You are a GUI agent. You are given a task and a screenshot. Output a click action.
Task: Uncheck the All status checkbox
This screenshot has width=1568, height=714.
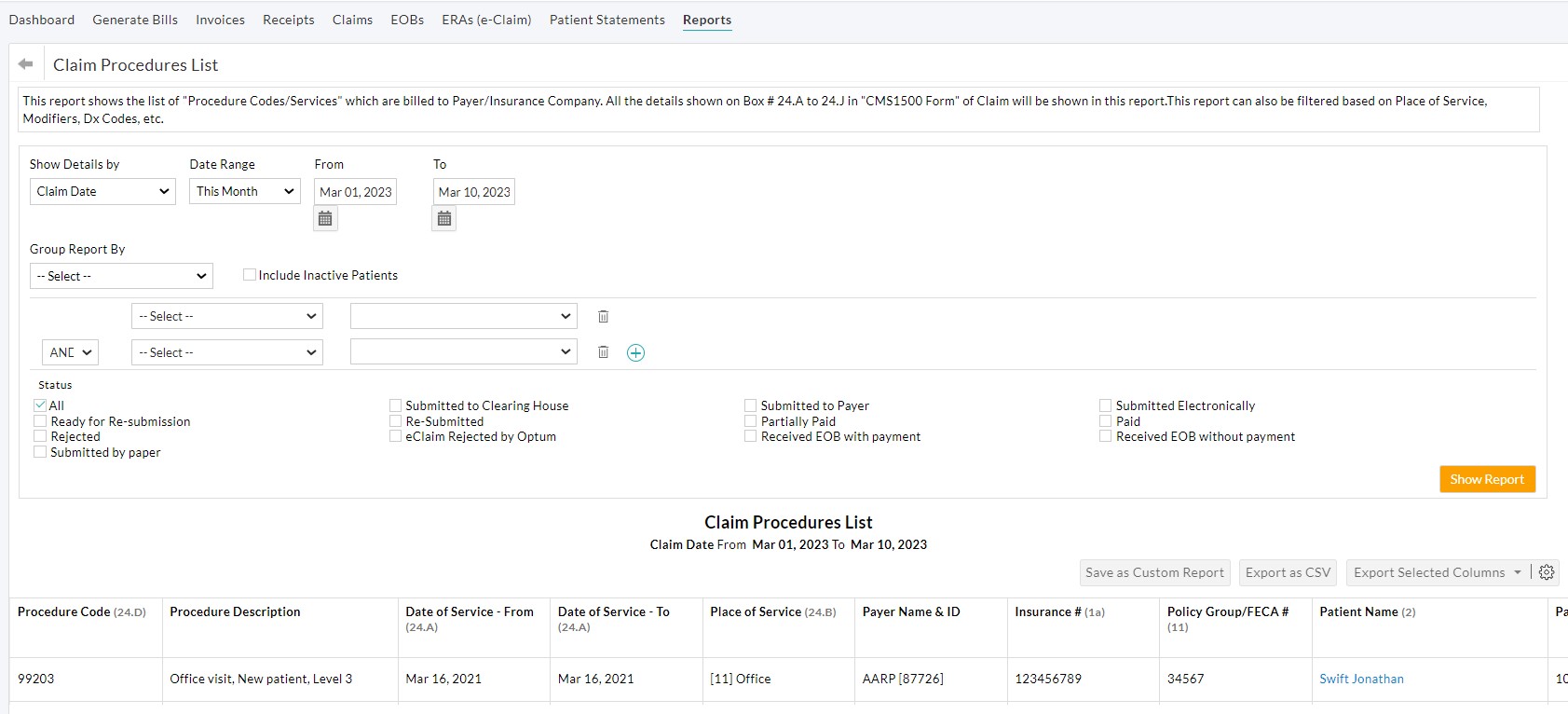[40, 405]
